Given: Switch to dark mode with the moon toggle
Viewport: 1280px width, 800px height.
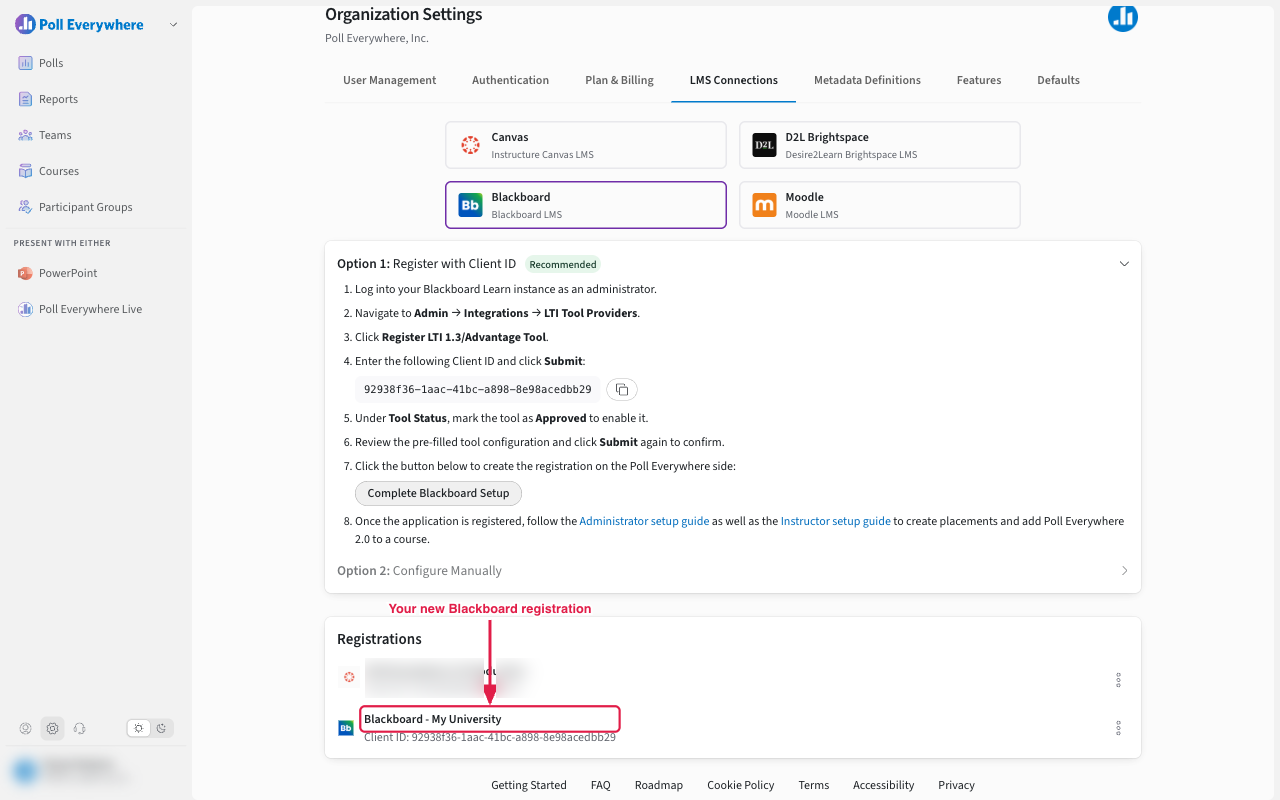Looking at the screenshot, I should click(x=161, y=728).
